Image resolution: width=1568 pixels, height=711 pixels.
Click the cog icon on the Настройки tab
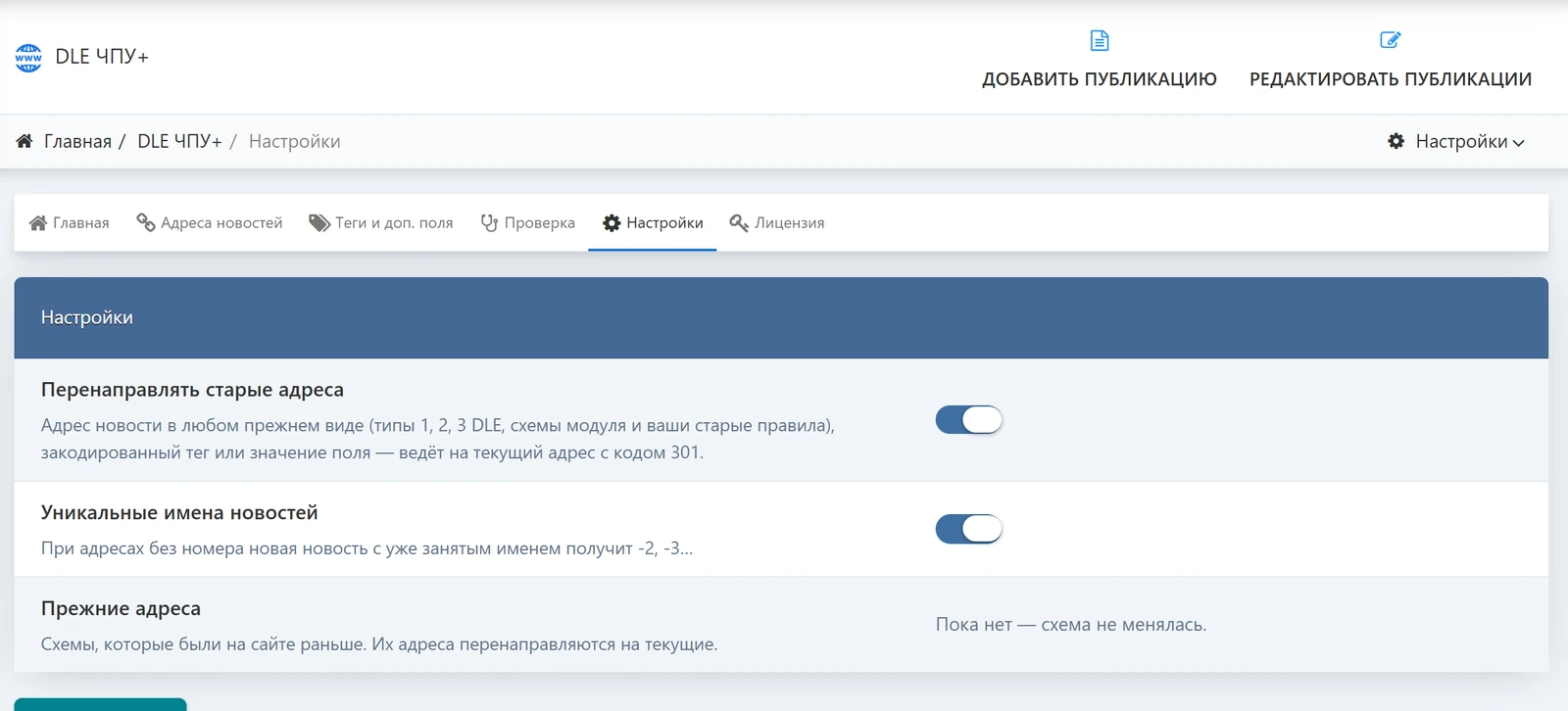click(612, 223)
